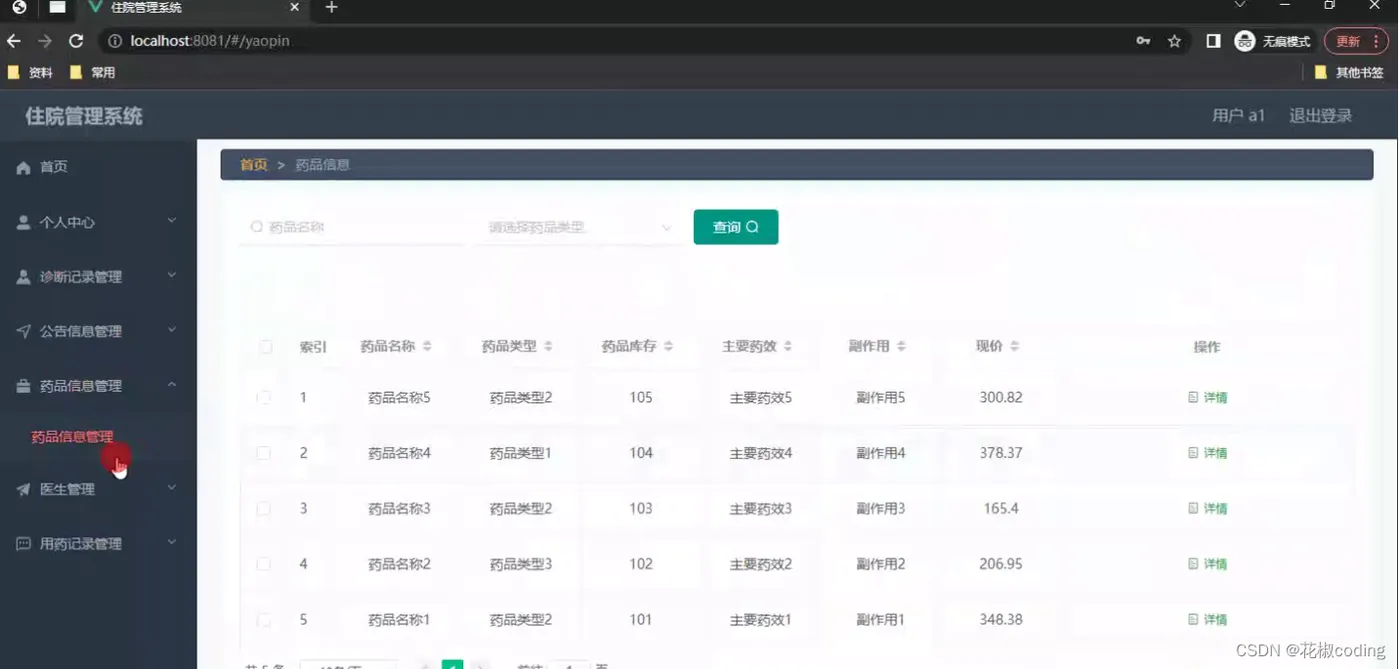The height and width of the screenshot is (669, 1400).
Task: Open 详情 for 药品名称4
Action: pos(1207,453)
